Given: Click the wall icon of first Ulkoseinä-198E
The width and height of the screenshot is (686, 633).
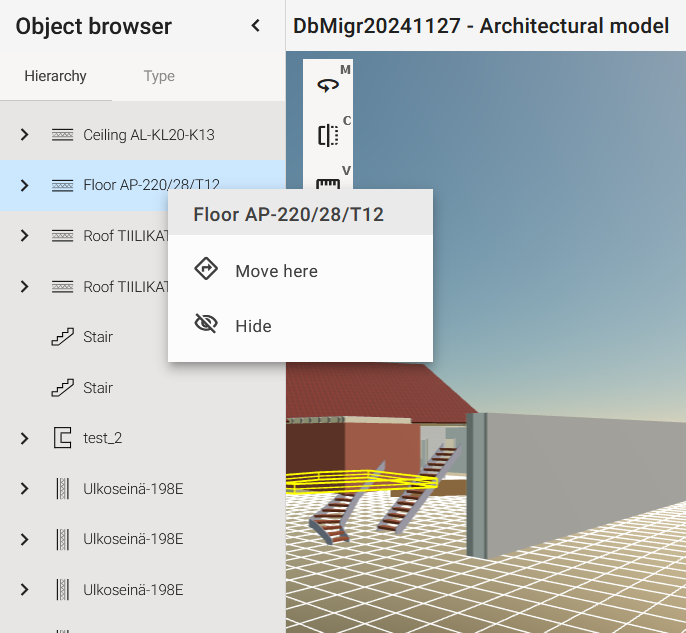Looking at the screenshot, I should click(x=62, y=488).
